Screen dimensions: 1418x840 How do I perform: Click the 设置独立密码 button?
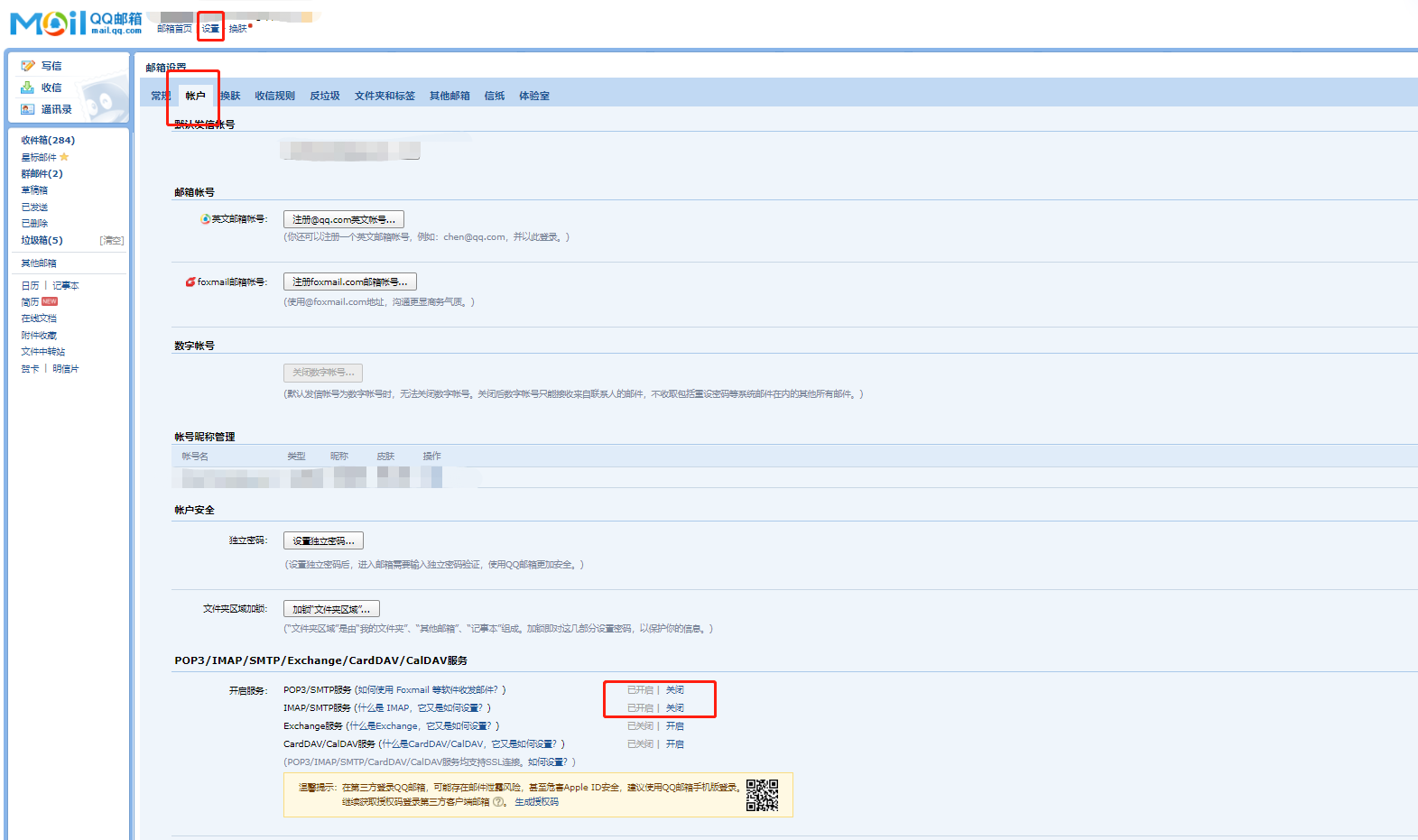[323, 540]
